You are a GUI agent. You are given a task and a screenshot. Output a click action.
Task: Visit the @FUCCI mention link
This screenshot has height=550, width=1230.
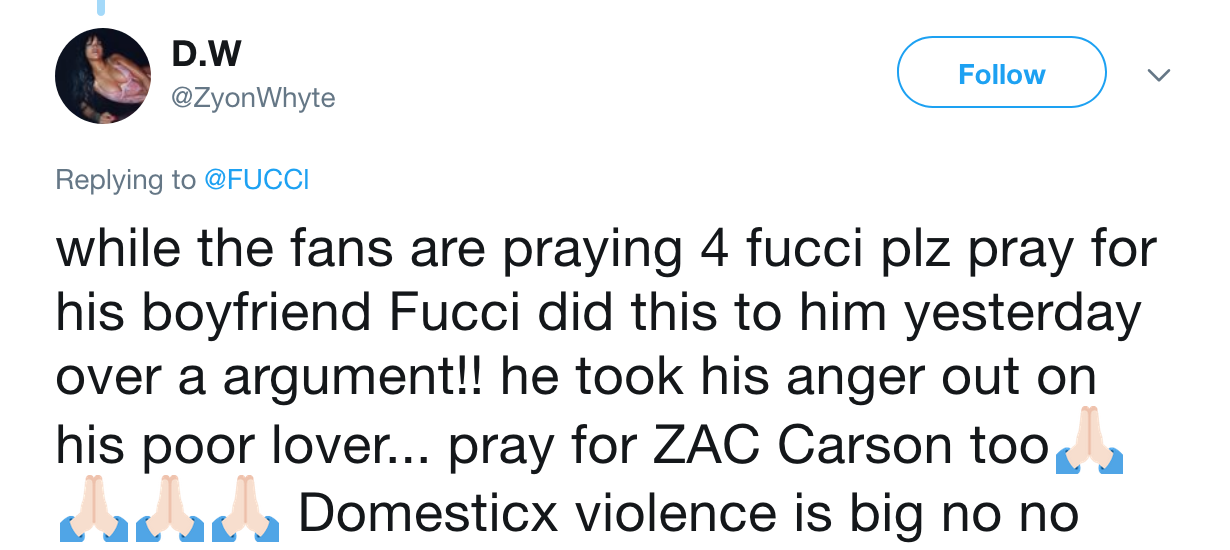pos(257,180)
